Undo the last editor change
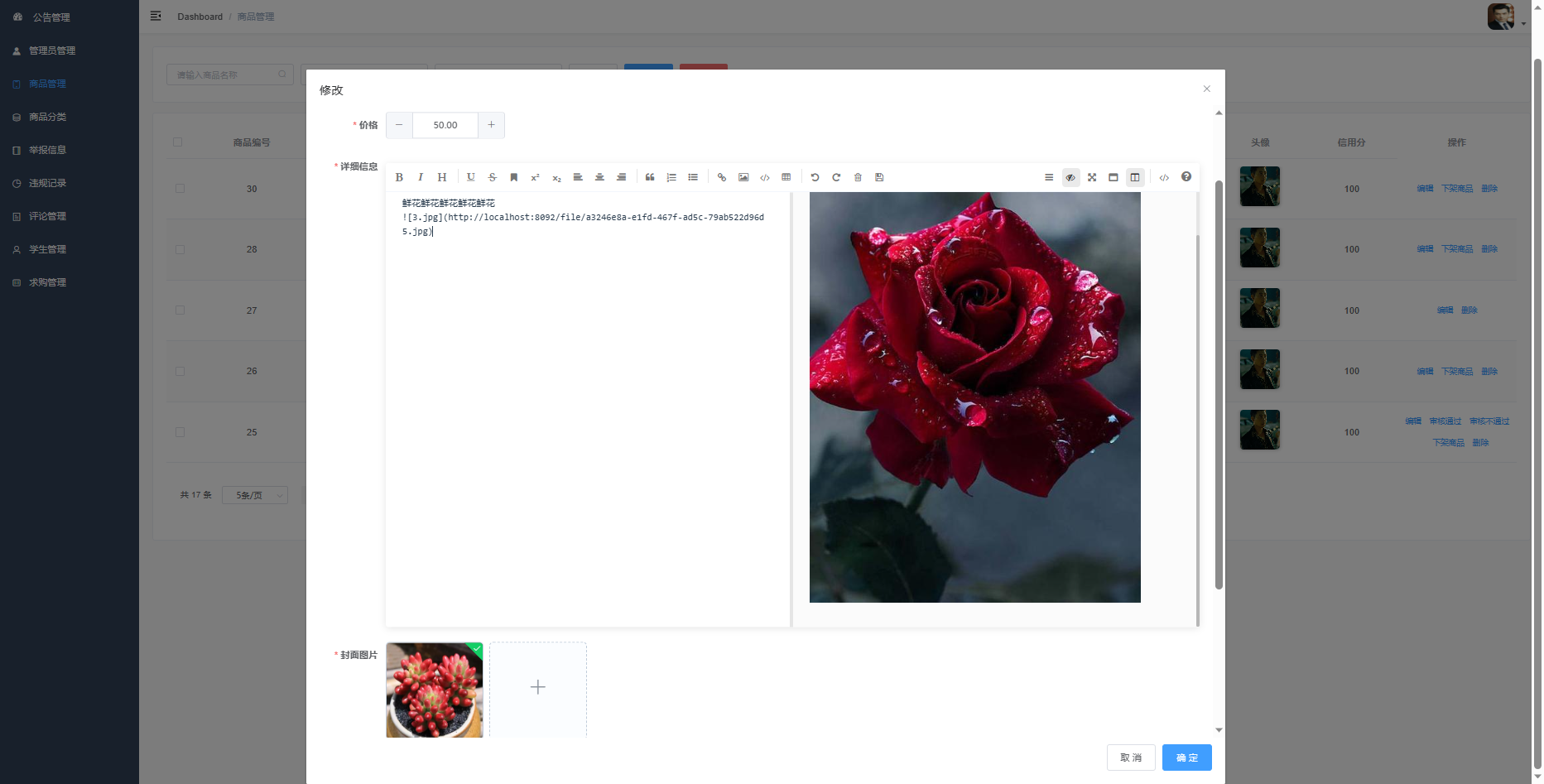 point(815,177)
